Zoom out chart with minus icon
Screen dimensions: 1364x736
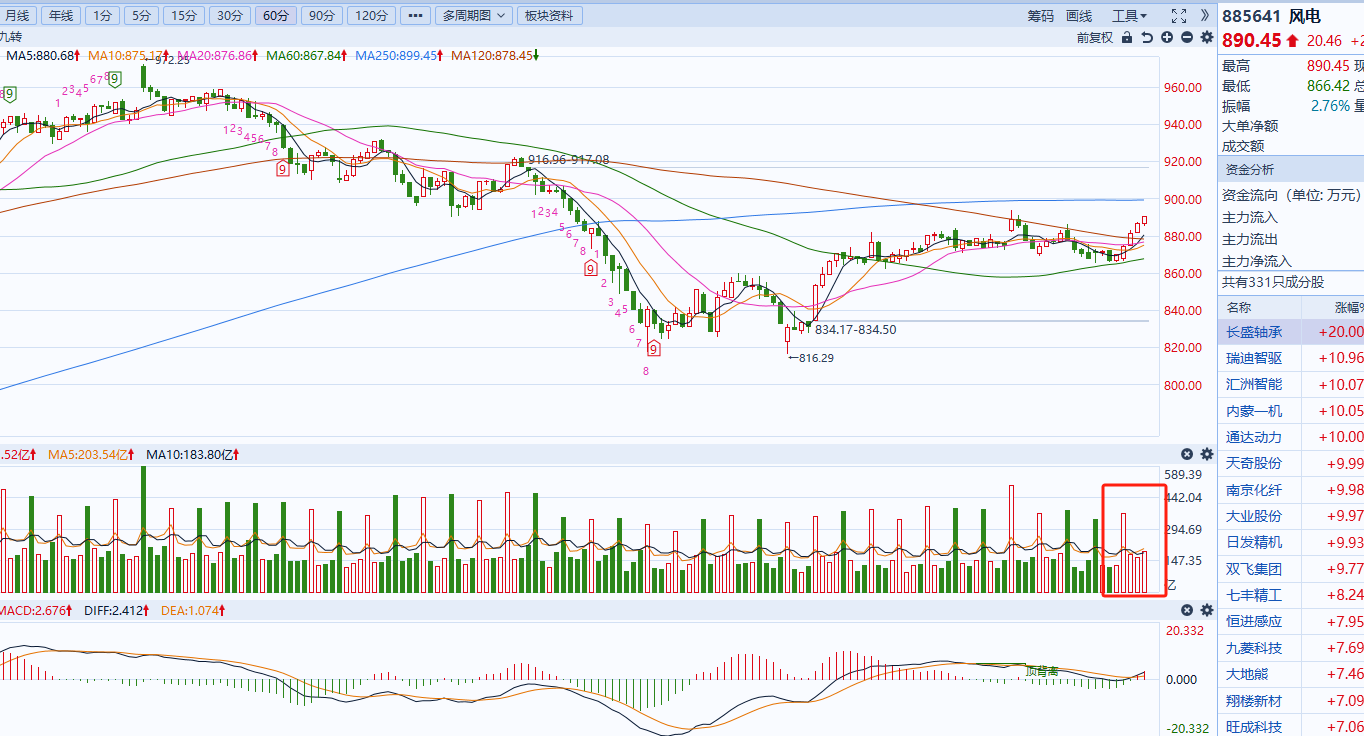tap(1187, 38)
